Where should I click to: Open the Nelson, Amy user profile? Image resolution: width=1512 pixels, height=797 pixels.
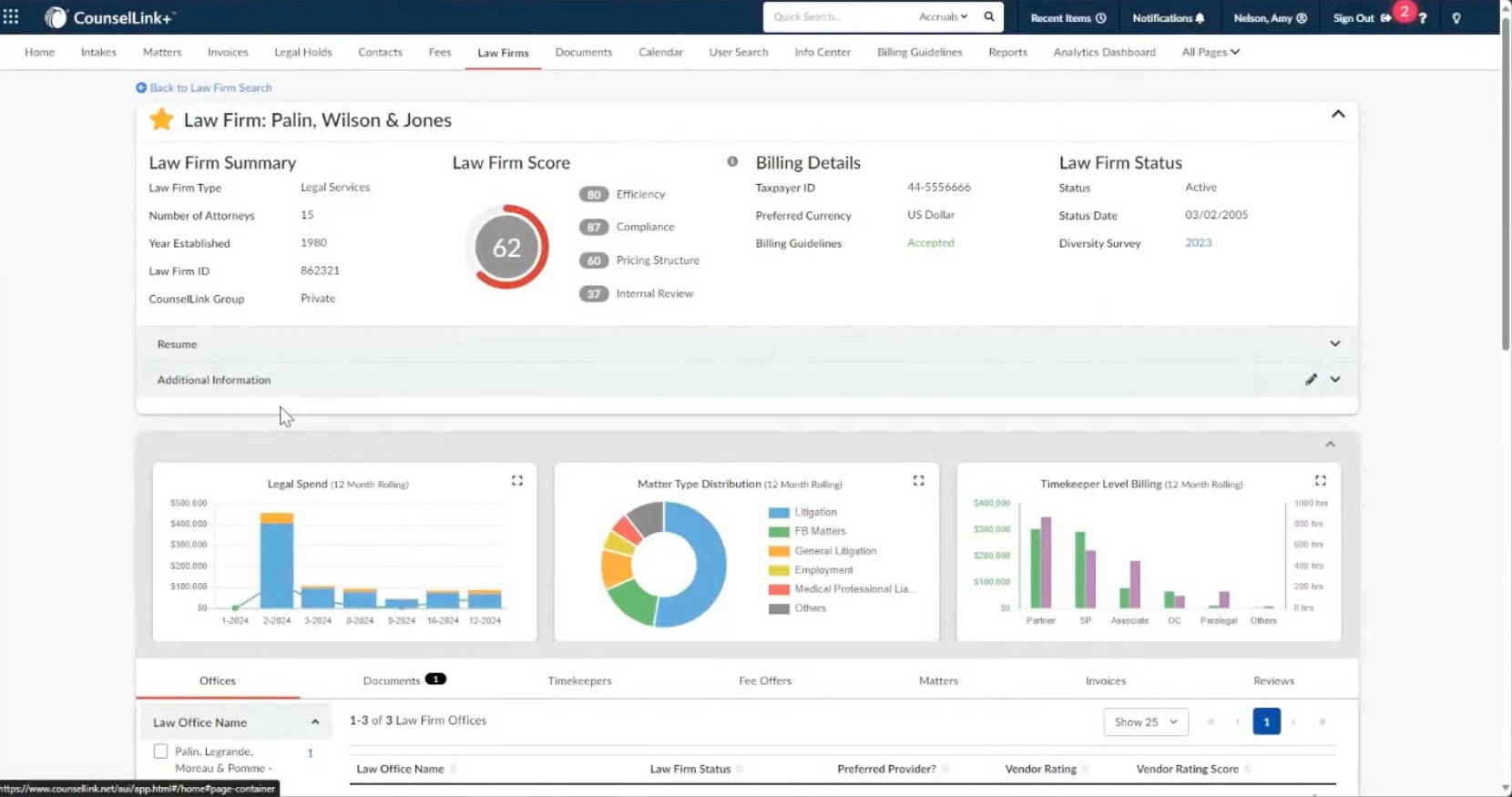1270,18
